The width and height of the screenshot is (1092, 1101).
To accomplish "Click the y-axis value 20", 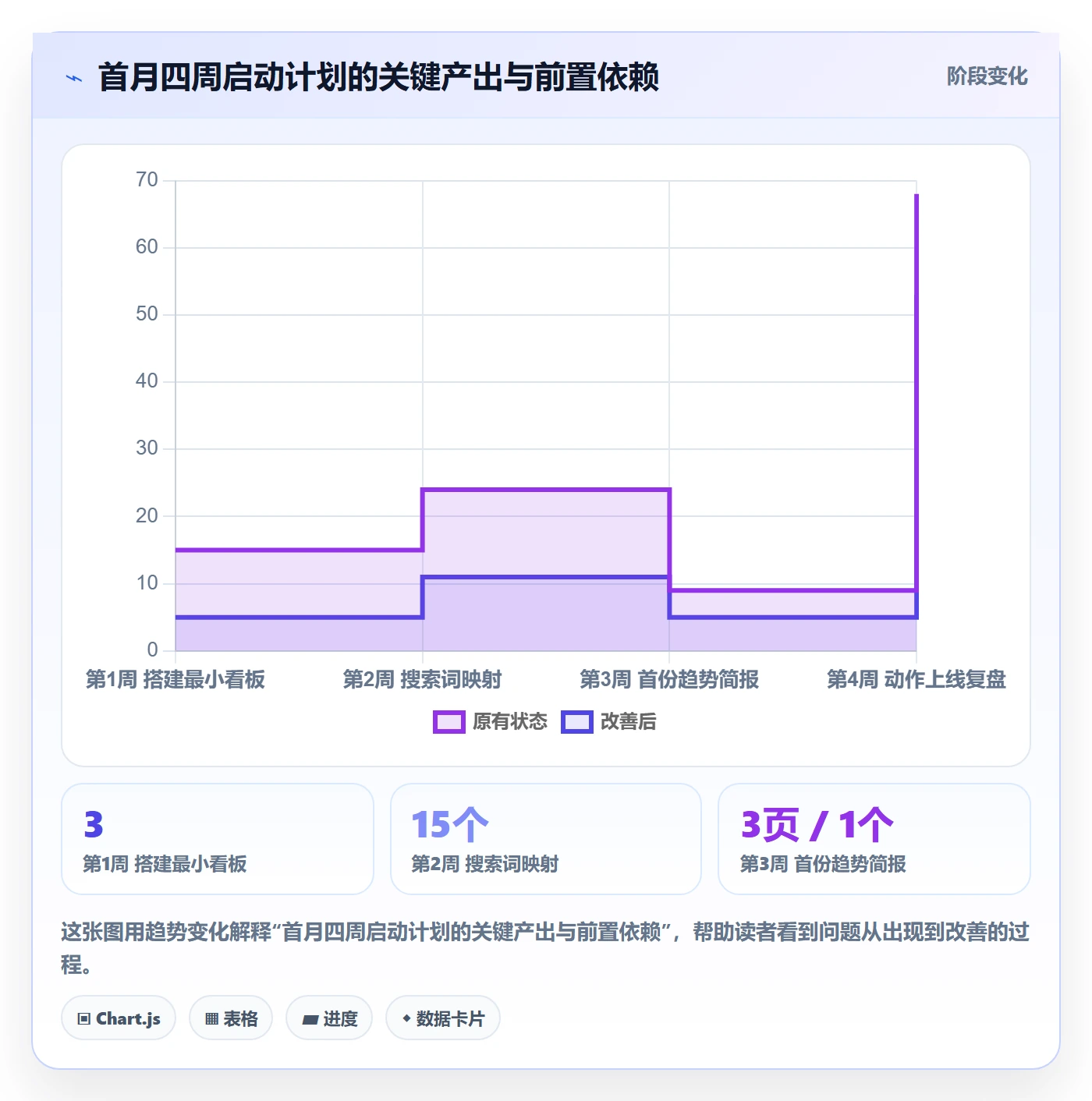I will (147, 516).
